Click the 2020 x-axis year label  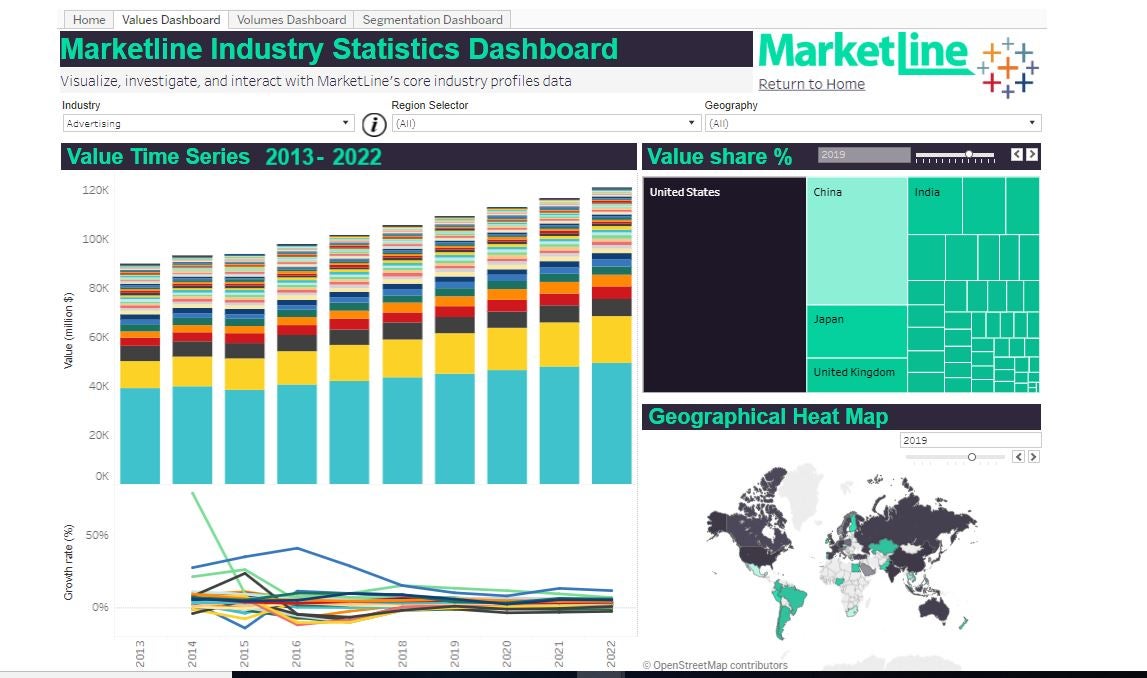click(x=507, y=653)
